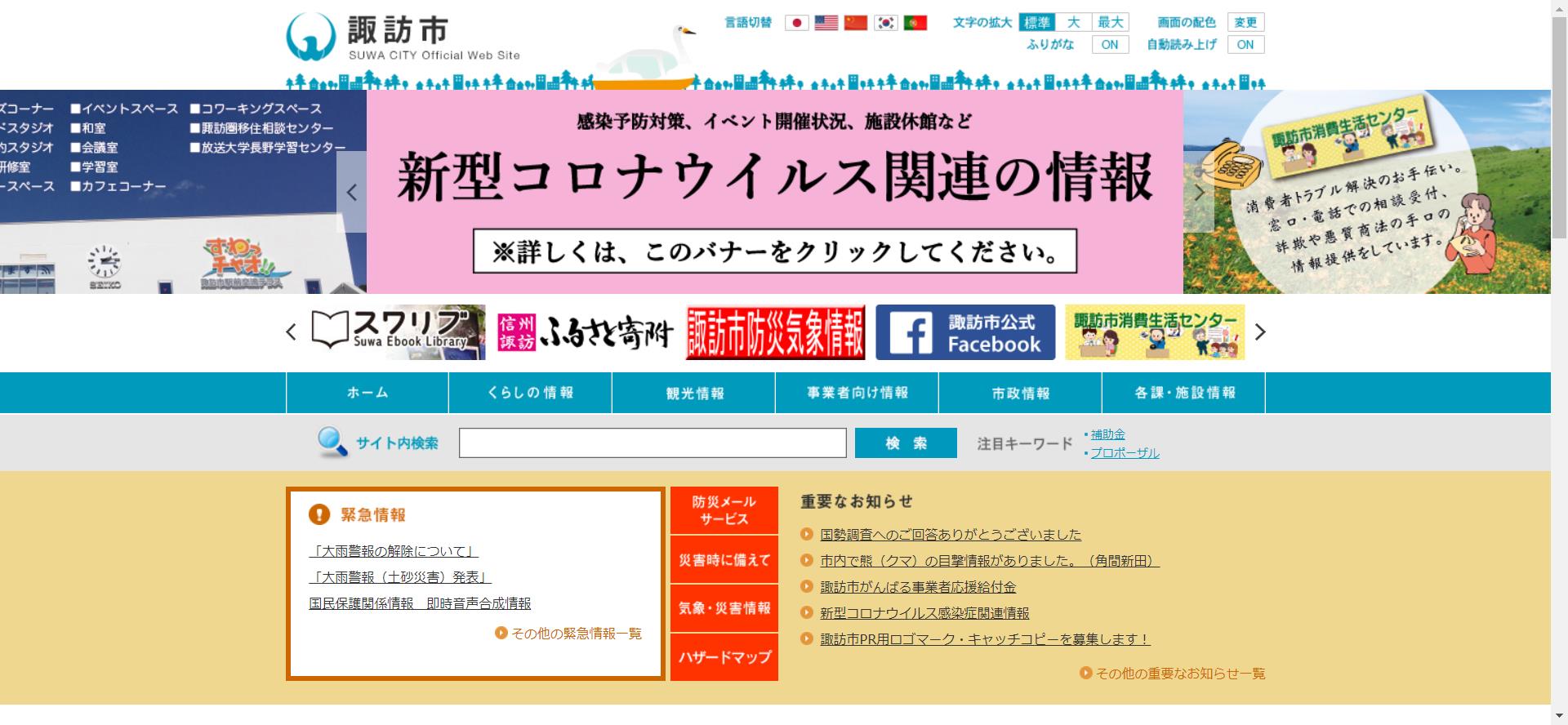This screenshot has width=1568, height=725.
Task: Show previous main banner slide
Action: [x=352, y=193]
